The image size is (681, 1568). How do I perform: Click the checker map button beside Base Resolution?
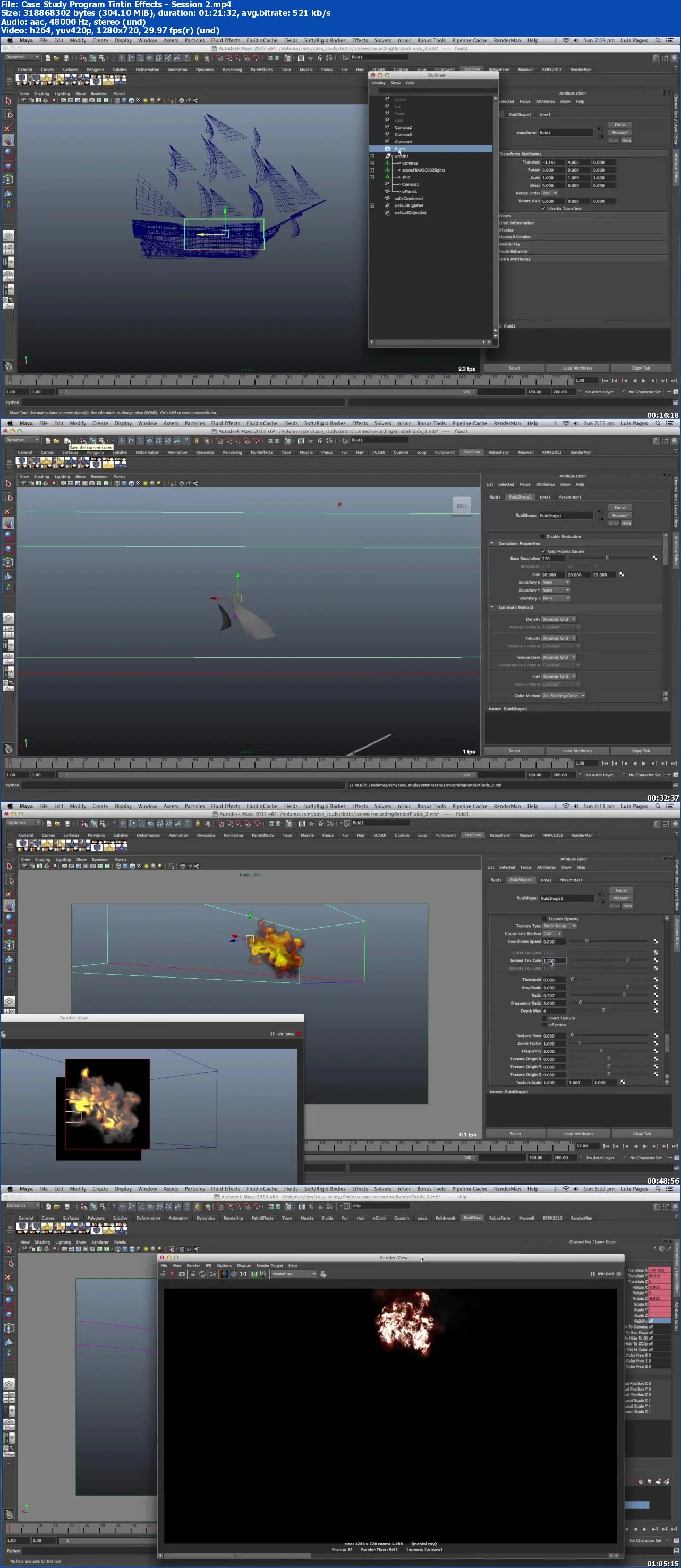pyautogui.click(x=655, y=558)
